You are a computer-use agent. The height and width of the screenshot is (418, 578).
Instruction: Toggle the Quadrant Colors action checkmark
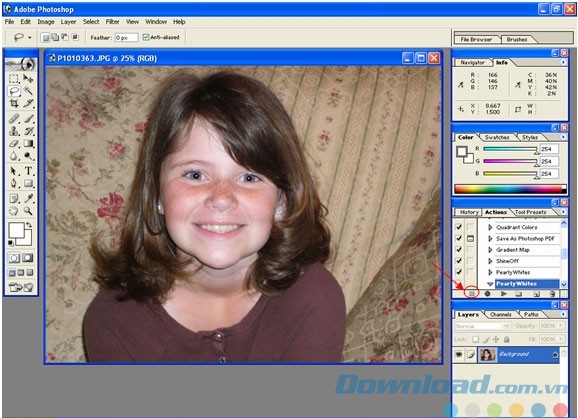(x=459, y=227)
